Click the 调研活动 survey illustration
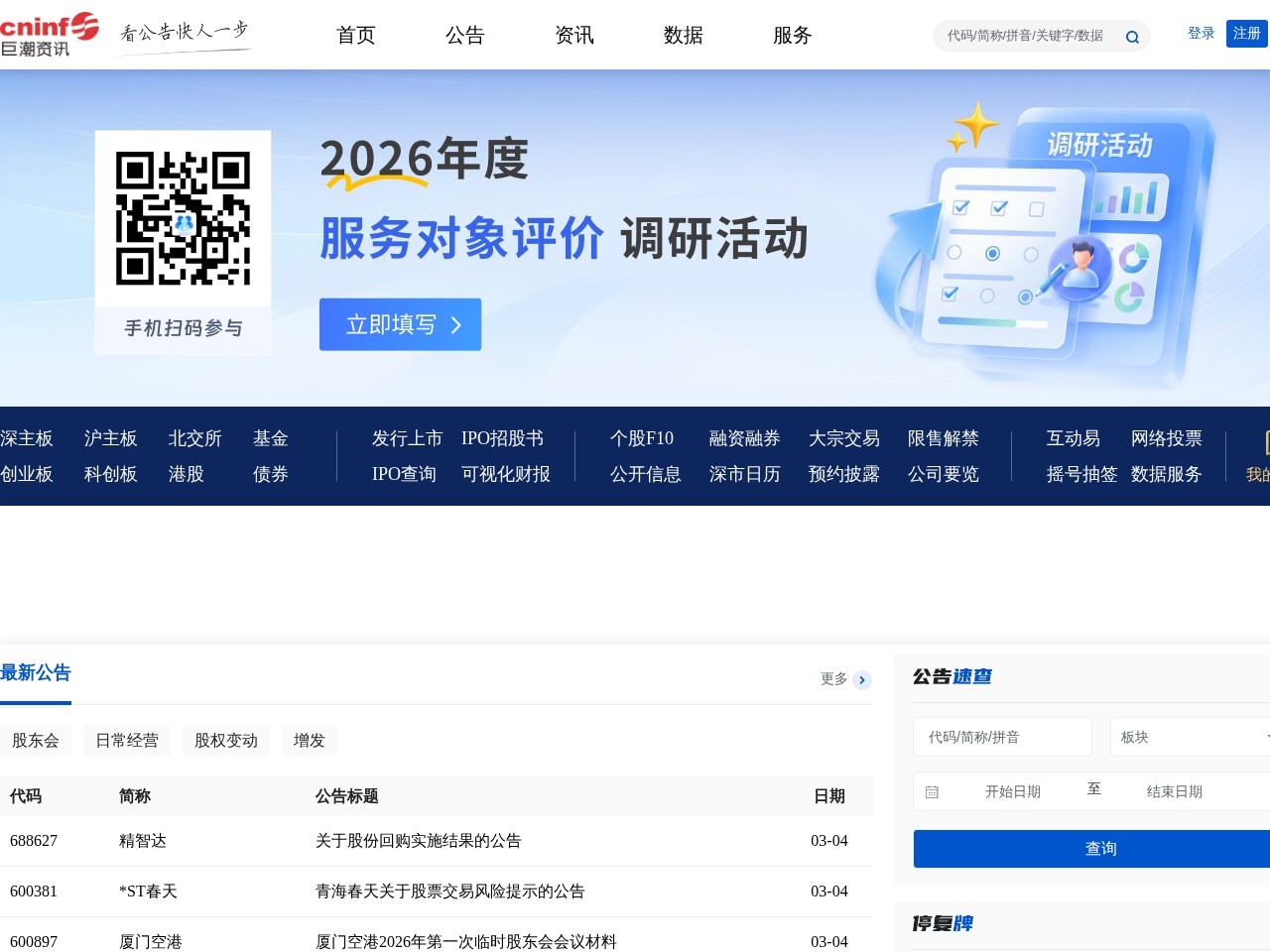The width and height of the screenshot is (1270, 952). click(1047, 243)
